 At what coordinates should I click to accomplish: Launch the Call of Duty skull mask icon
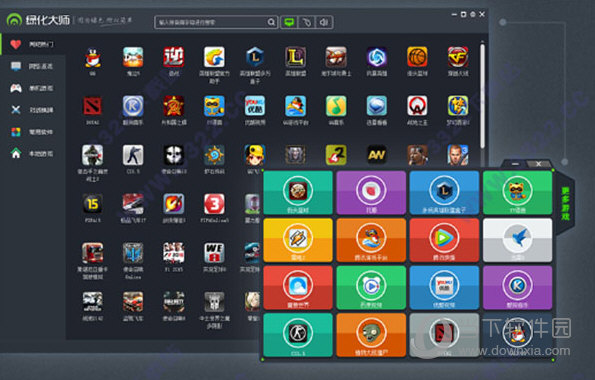click(174, 155)
